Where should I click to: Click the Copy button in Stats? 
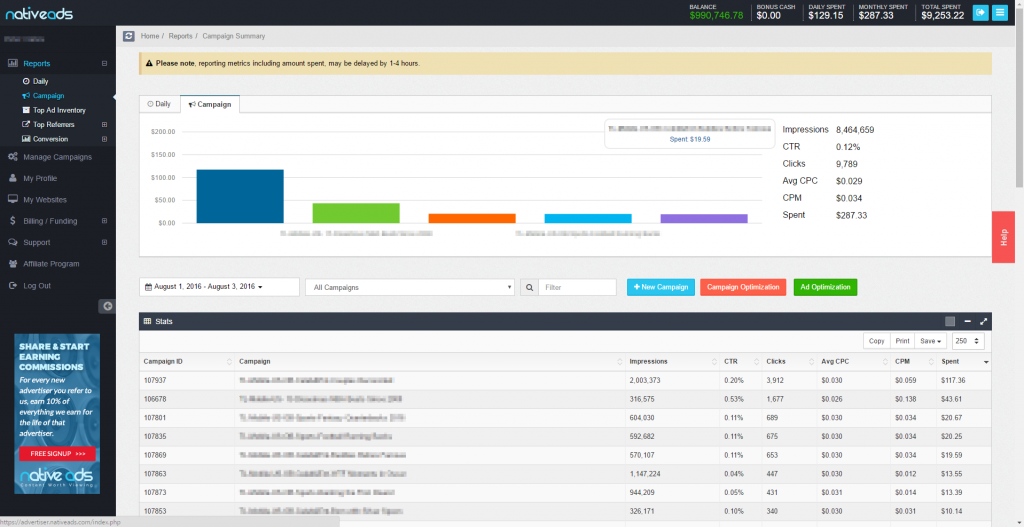coord(876,341)
